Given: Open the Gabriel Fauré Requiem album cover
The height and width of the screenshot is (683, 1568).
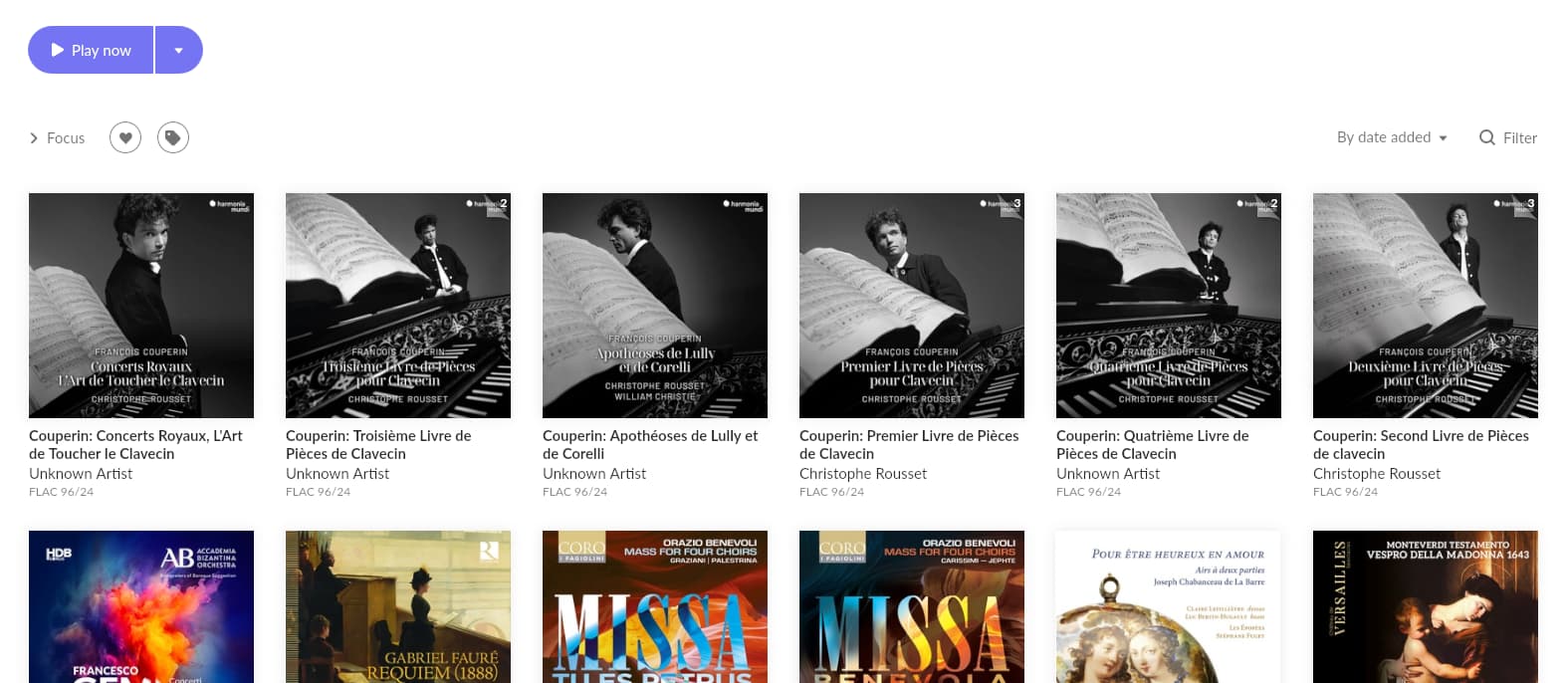Looking at the screenshot, I should (398, 606).
